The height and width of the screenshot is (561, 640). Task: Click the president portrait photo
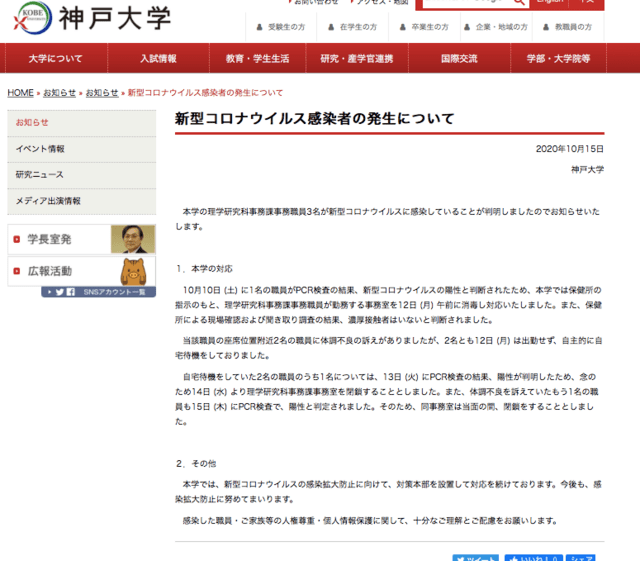click(133, 239)
